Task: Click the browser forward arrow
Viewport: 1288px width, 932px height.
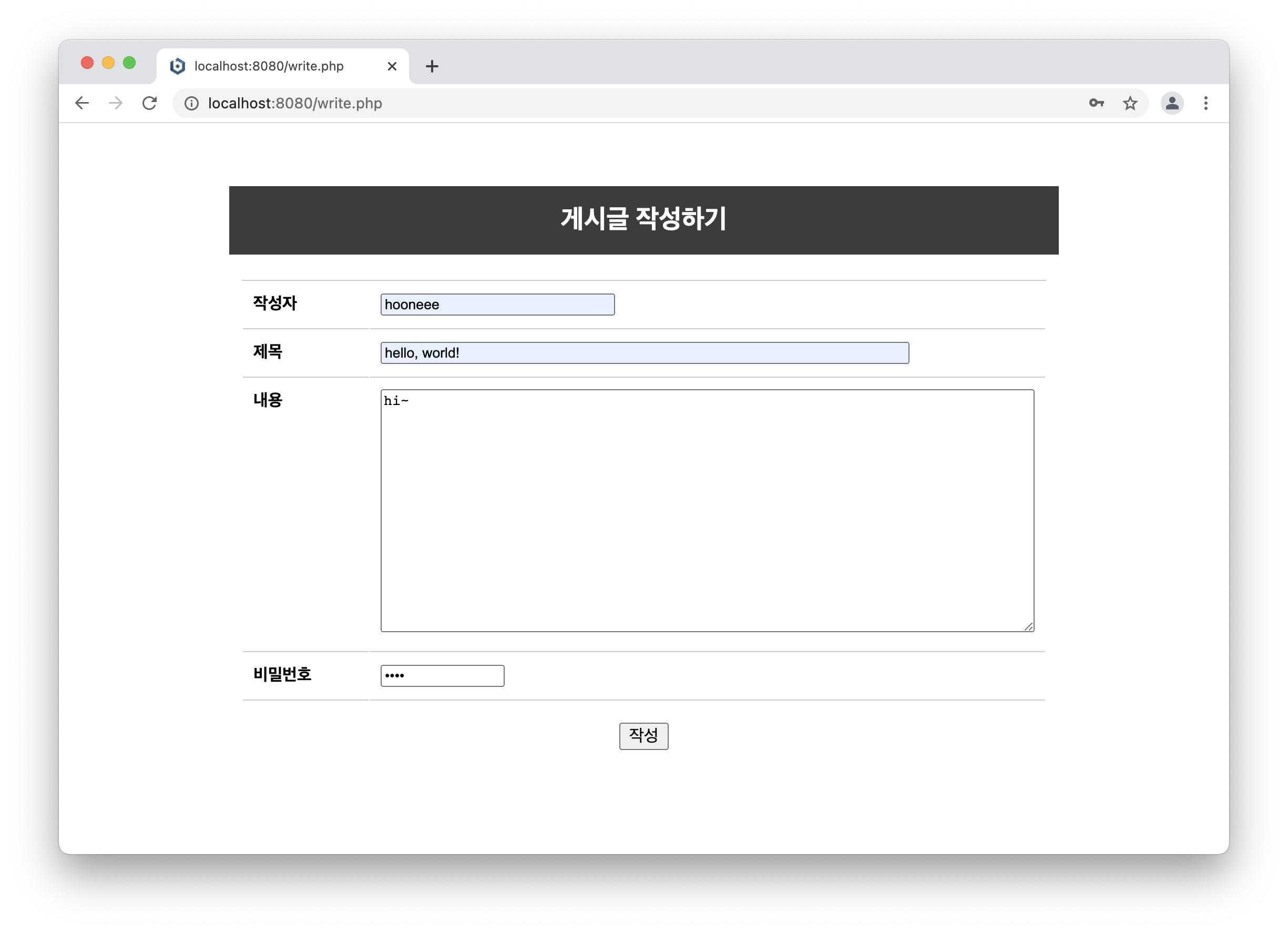Action: 116,103
